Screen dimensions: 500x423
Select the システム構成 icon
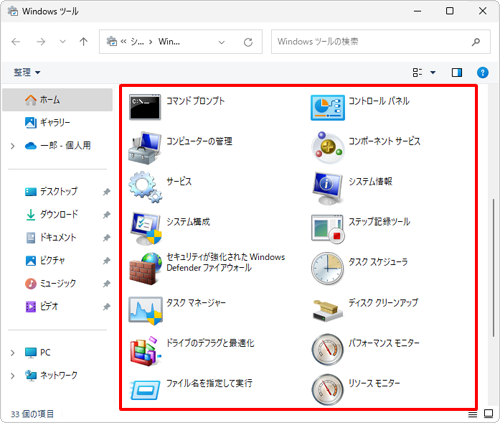(146, 229)
